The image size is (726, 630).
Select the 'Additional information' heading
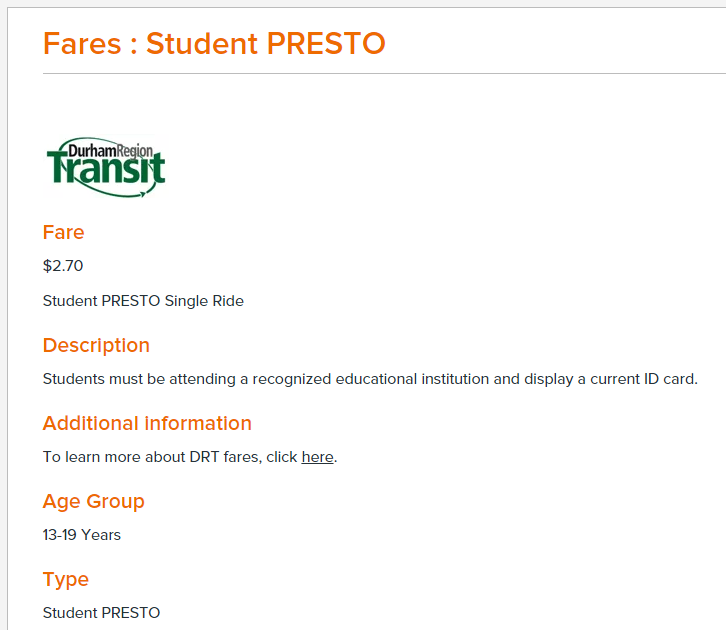[x=147, y=423]
